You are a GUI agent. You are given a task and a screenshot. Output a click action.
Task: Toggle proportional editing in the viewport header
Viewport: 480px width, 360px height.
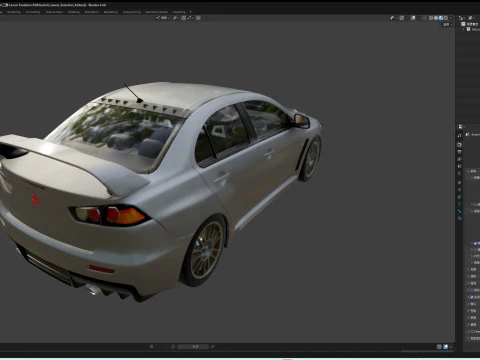click(198, 18)
